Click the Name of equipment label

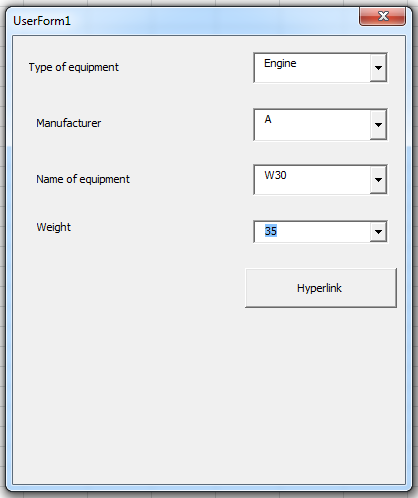[83, 179]
